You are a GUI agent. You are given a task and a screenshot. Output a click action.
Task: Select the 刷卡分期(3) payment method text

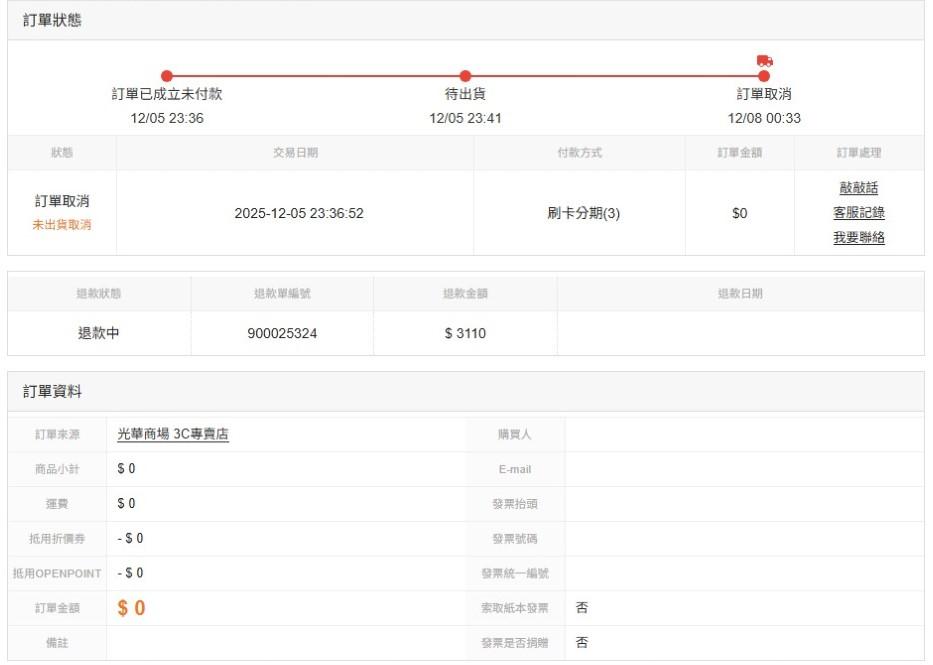click(x=584, y=213)
